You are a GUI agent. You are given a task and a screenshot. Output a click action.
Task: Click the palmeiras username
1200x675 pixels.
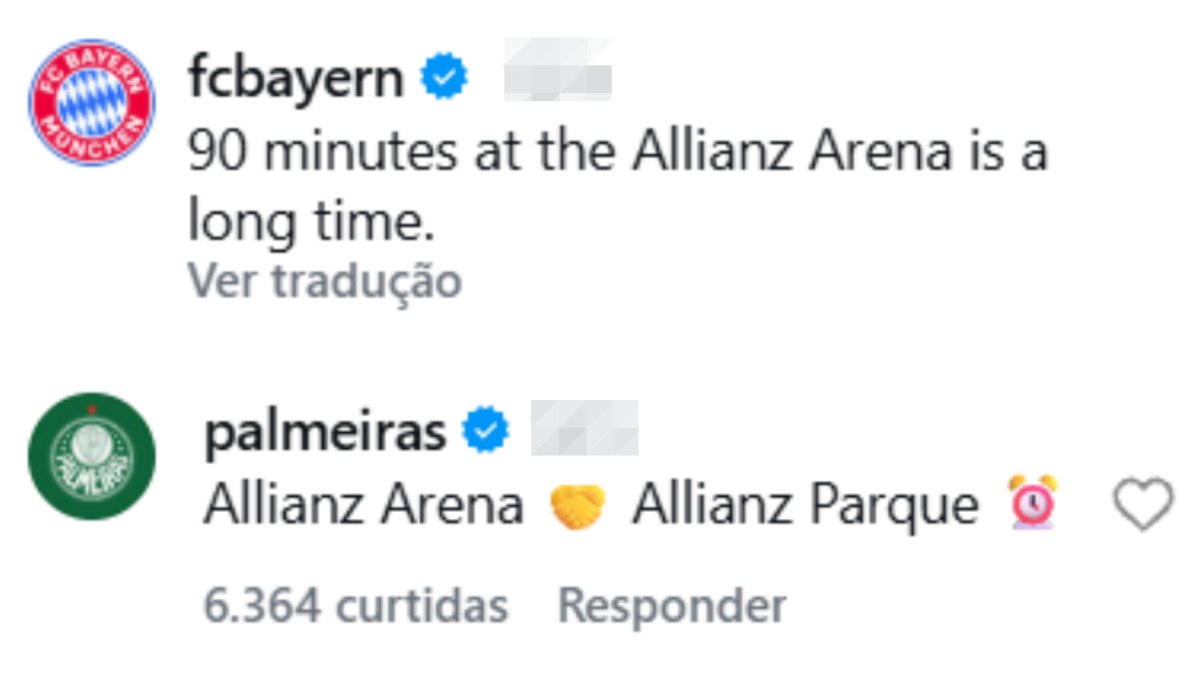click(x=325, y=432)
